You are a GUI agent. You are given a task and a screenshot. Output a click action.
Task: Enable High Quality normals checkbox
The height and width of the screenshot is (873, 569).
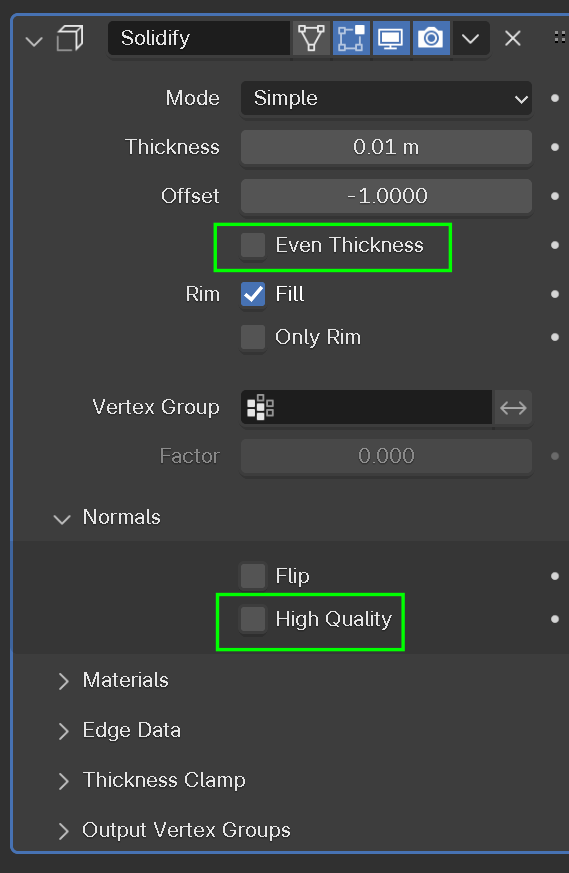tap(253, 619)
